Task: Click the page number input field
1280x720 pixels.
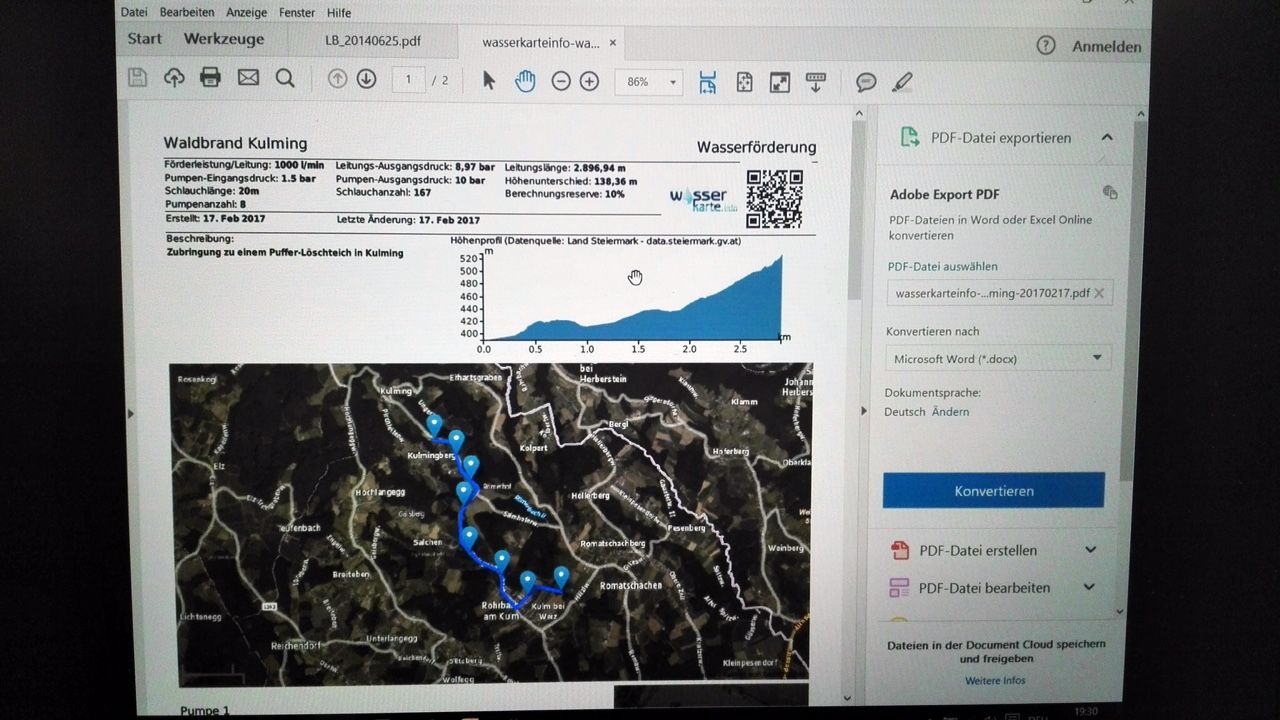Action: [x=409, y=80]
